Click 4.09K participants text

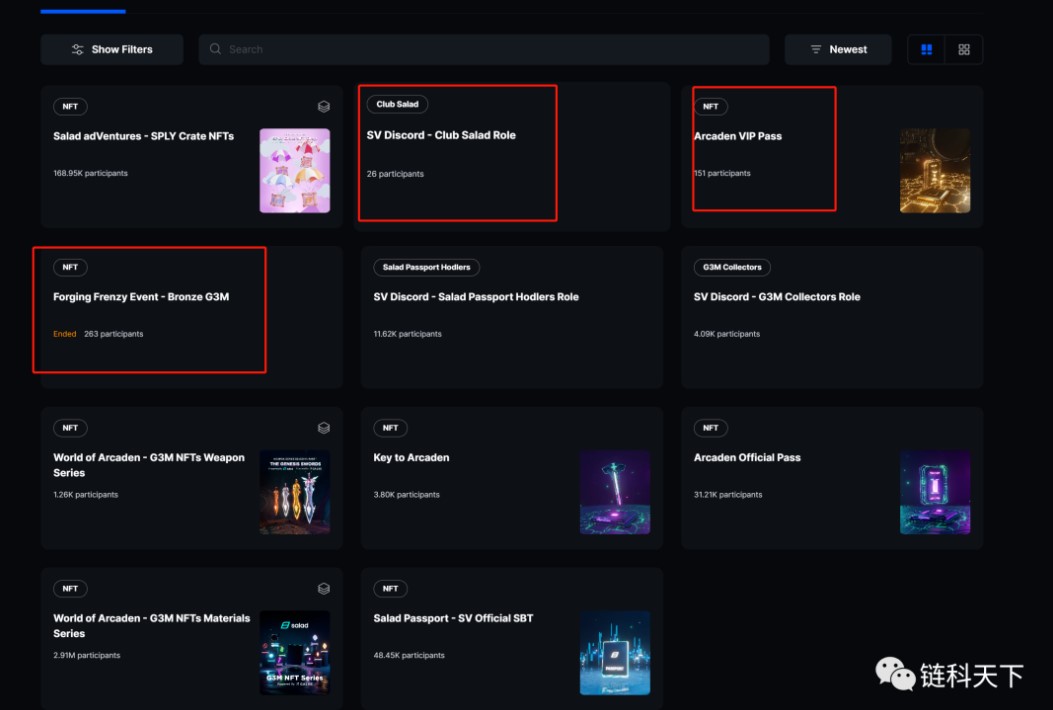(727, 334)
